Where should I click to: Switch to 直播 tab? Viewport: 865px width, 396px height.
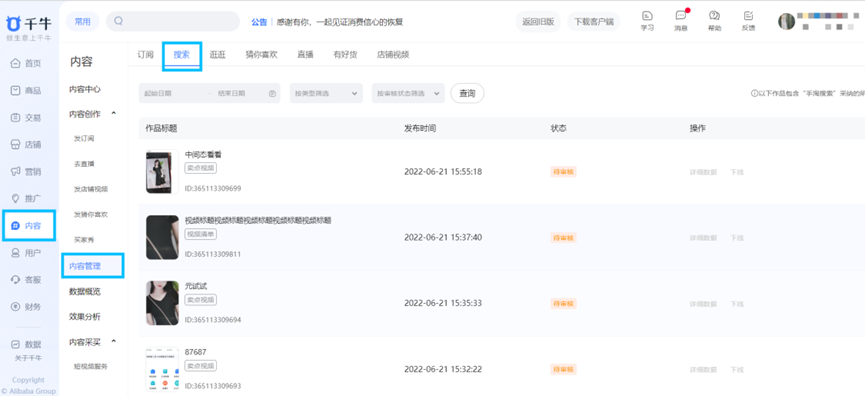[305, 55]
